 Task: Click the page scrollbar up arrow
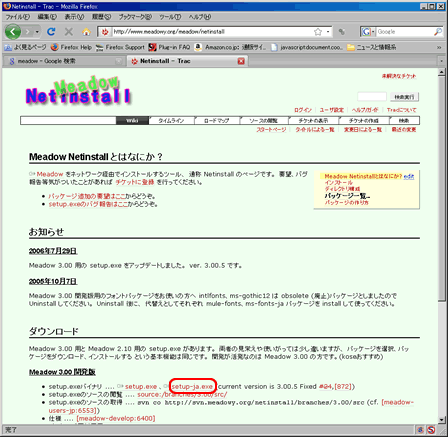click(x=442, y=72)
